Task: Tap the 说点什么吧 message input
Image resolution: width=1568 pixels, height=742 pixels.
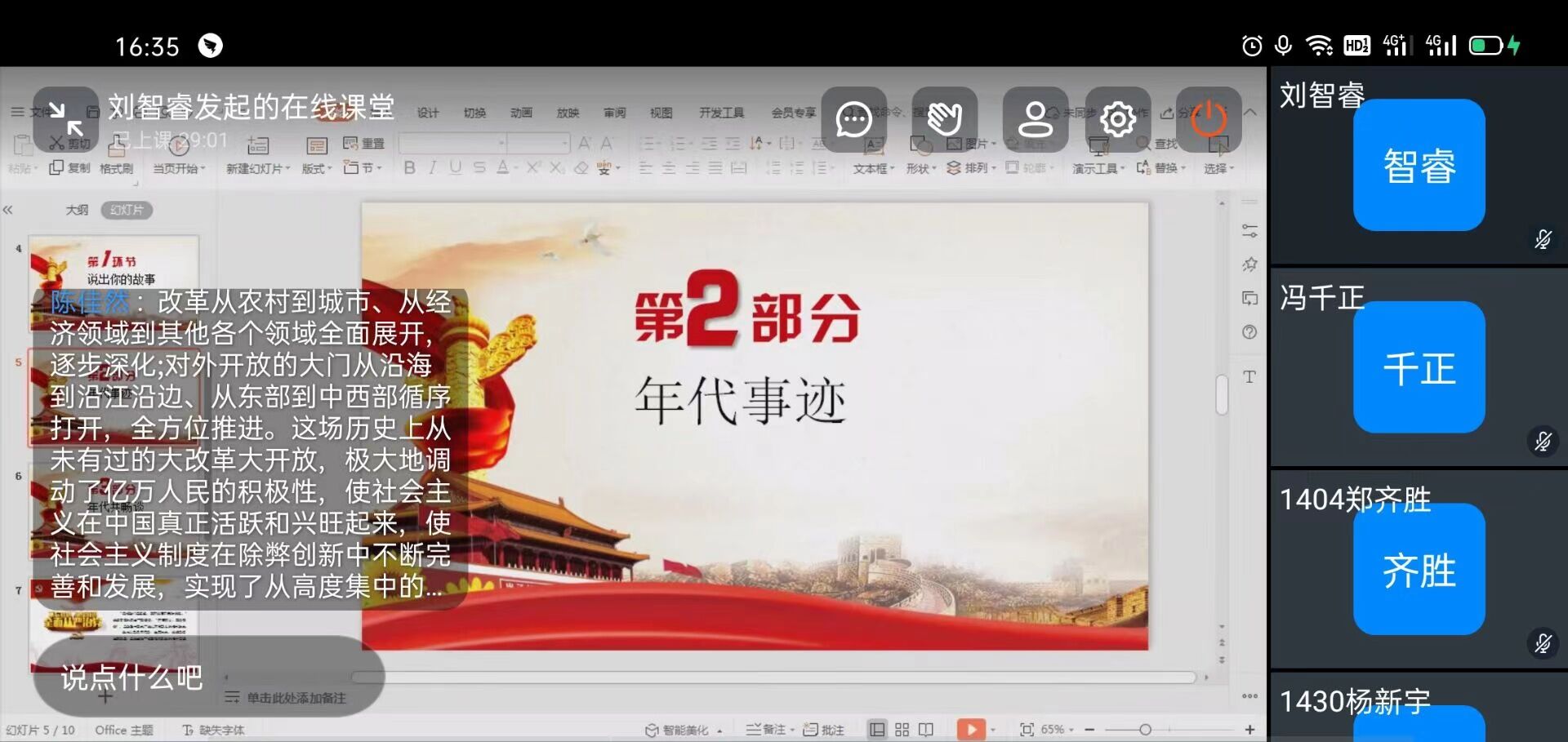Action: (x=209, y=677)
